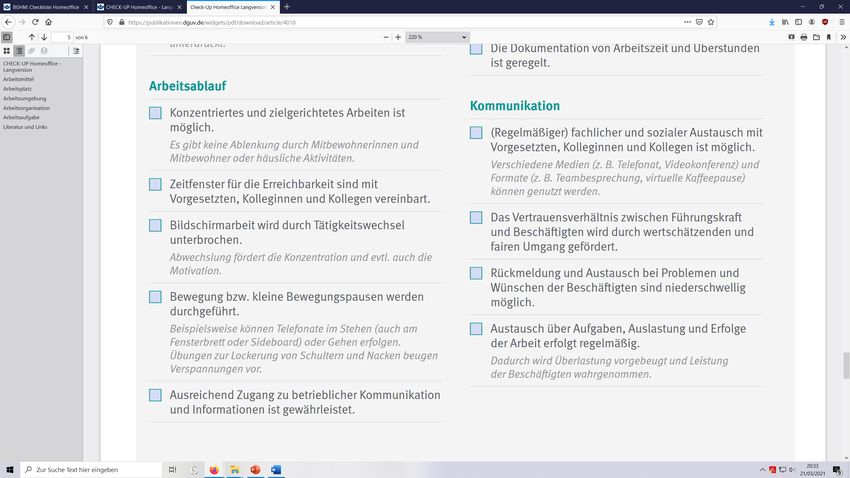Screen dimensions: 850x478
Task: Show attachments panel in sidebar
Action: click(x=32, y=50)
